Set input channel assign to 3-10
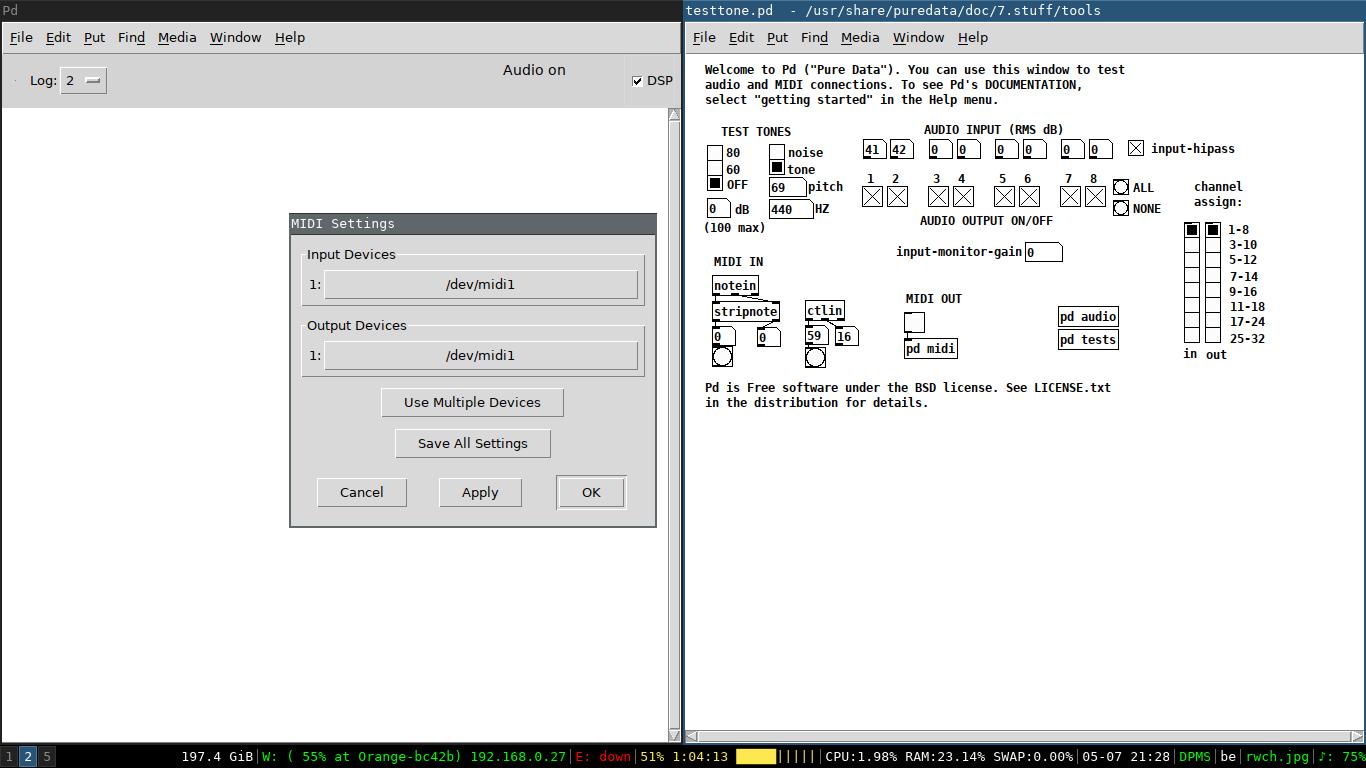This screenshot has height=768, width=1366. (1192, 245)
